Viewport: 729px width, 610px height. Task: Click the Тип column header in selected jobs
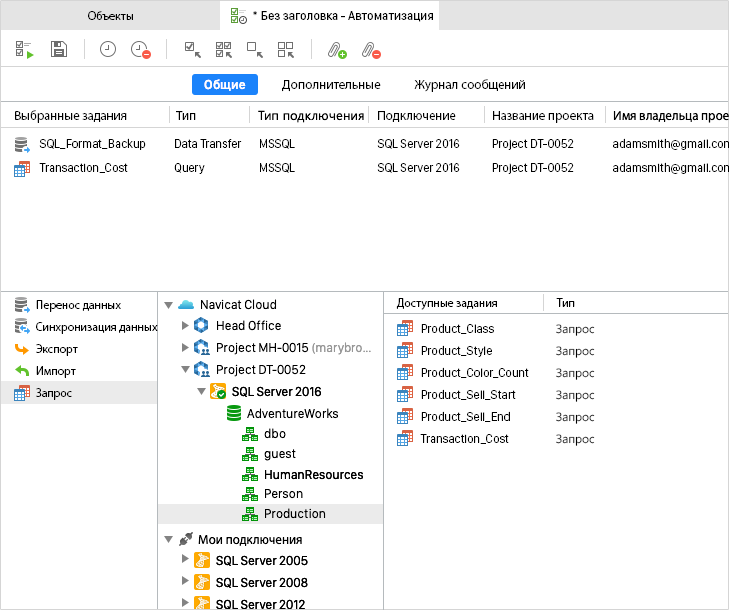[210, 115]
